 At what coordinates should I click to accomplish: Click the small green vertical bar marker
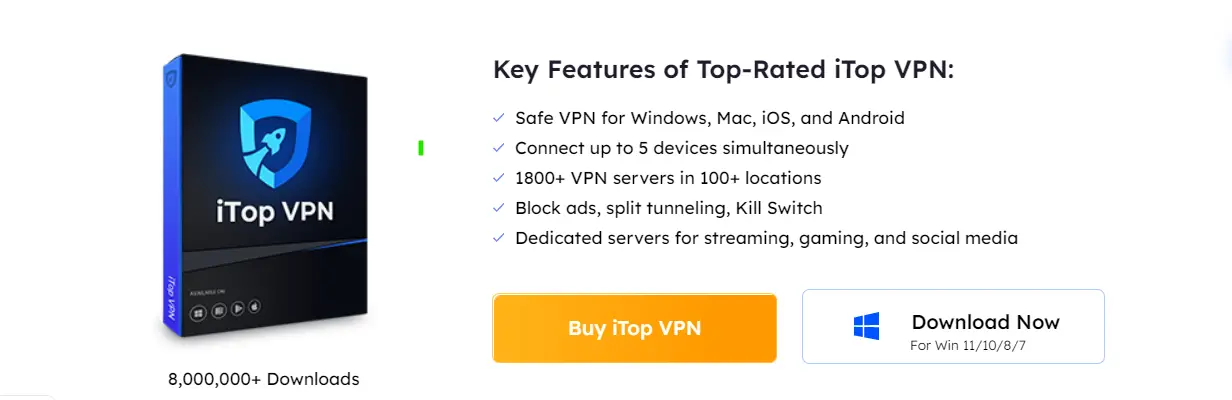tap(421, 148)
